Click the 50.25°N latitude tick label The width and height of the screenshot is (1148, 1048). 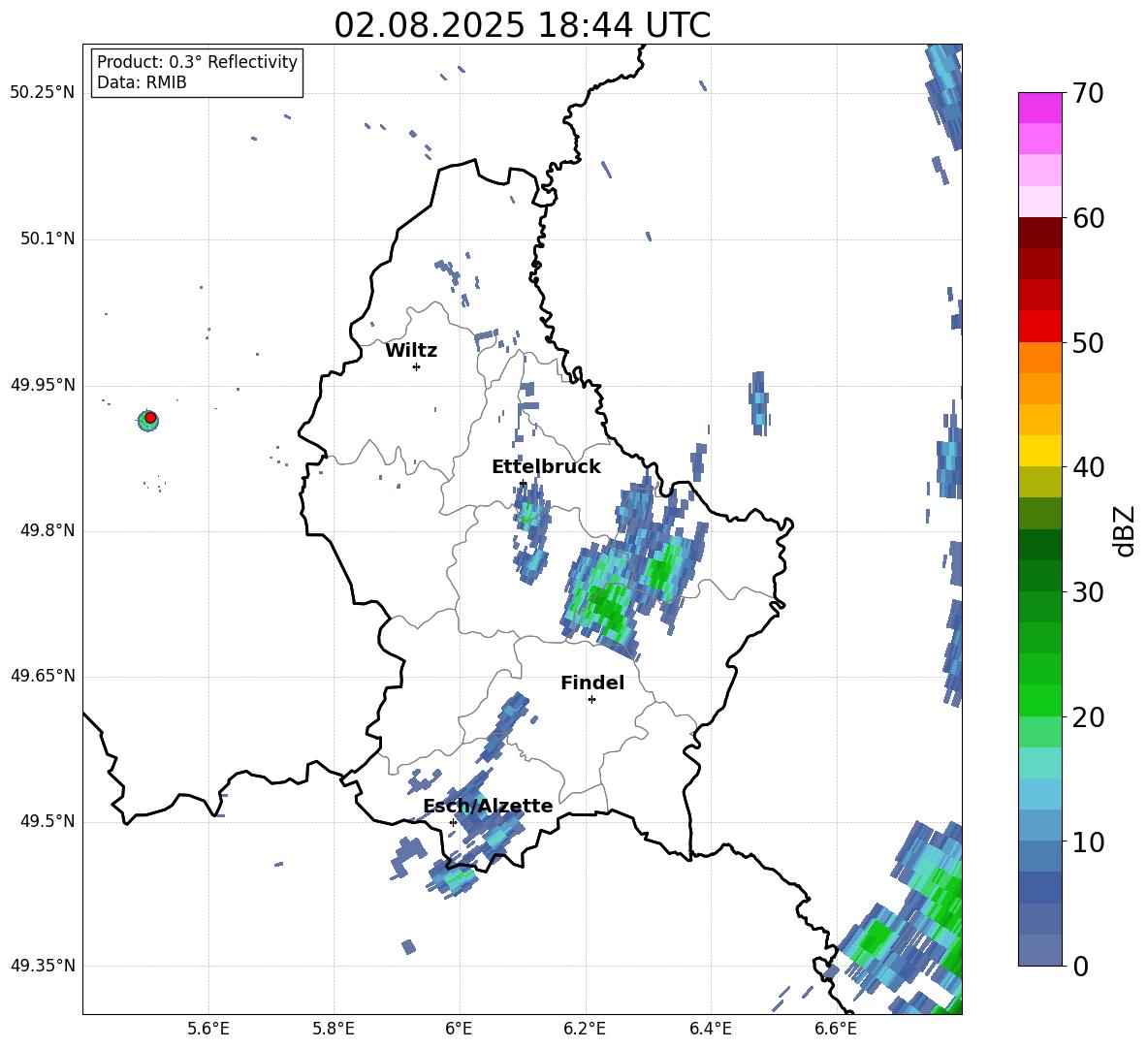pos(43,93)
